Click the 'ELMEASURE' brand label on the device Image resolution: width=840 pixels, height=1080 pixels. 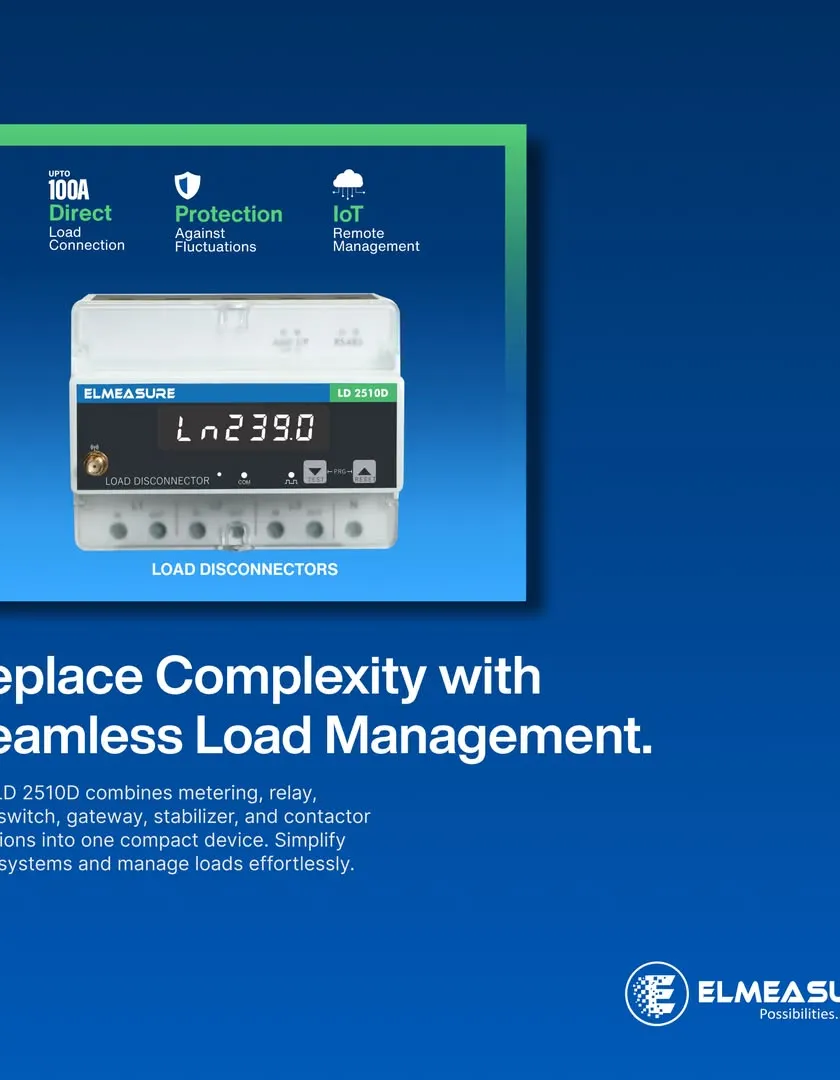tap(129, 393)
